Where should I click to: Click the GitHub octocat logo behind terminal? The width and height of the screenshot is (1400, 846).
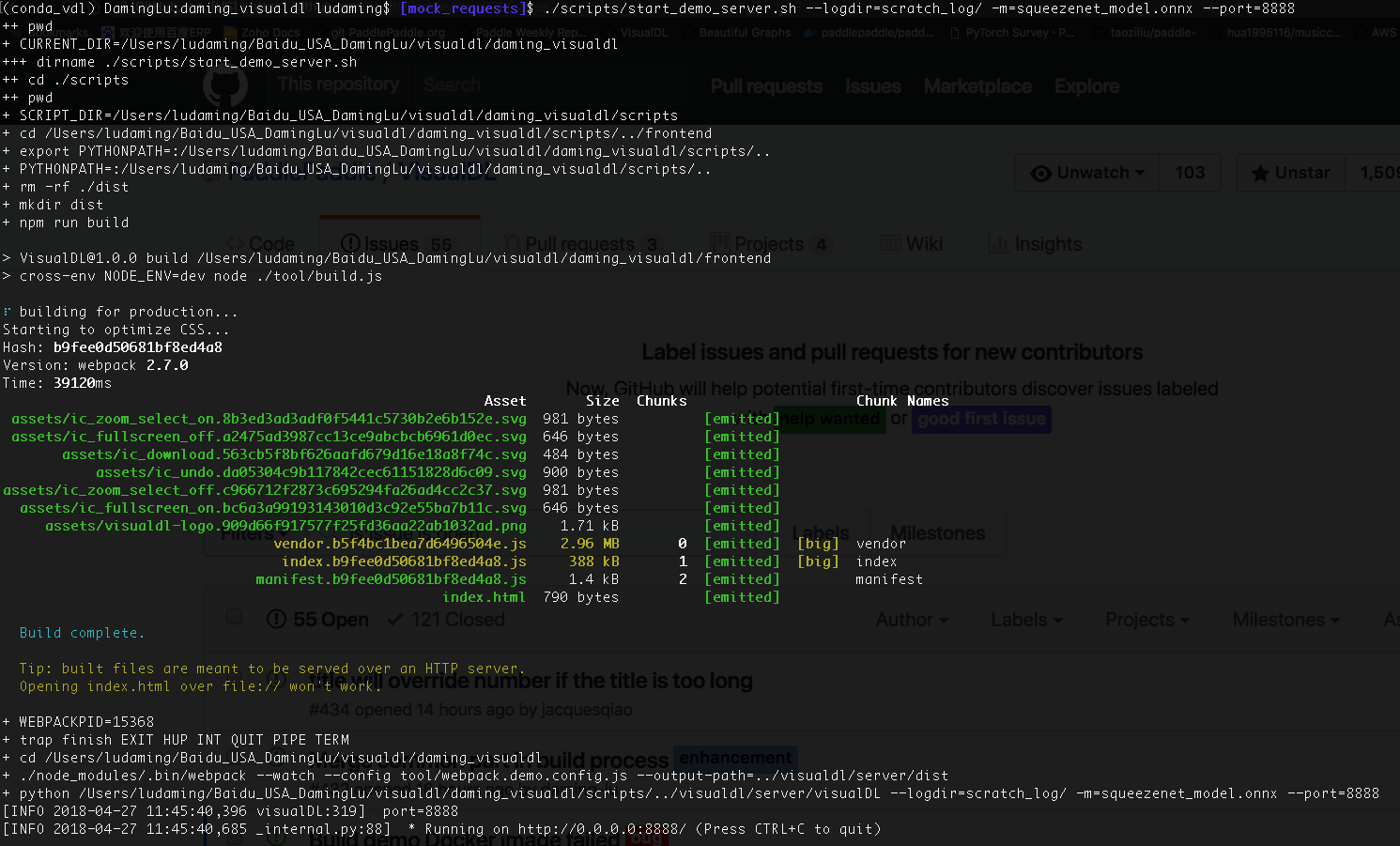click(225, 86)
